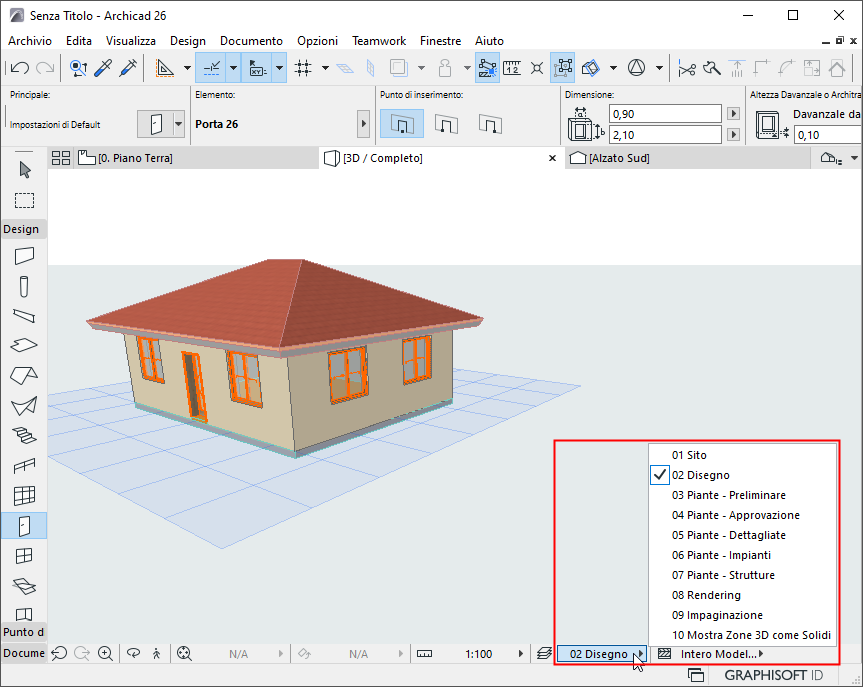Click the Zoom in magnifier icon

[105, 654]
